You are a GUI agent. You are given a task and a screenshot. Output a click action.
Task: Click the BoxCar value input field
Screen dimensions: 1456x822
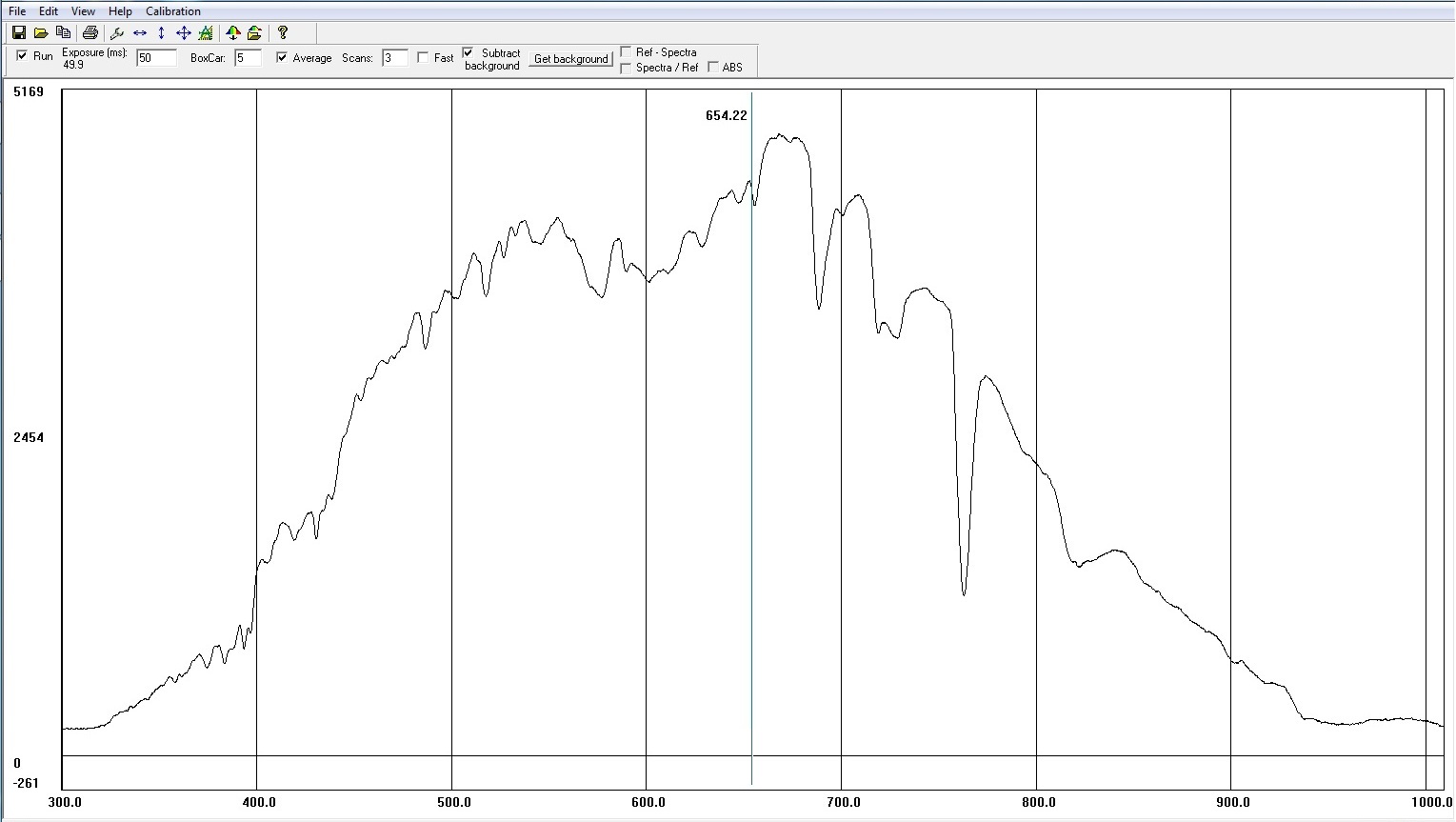[247, 58]
